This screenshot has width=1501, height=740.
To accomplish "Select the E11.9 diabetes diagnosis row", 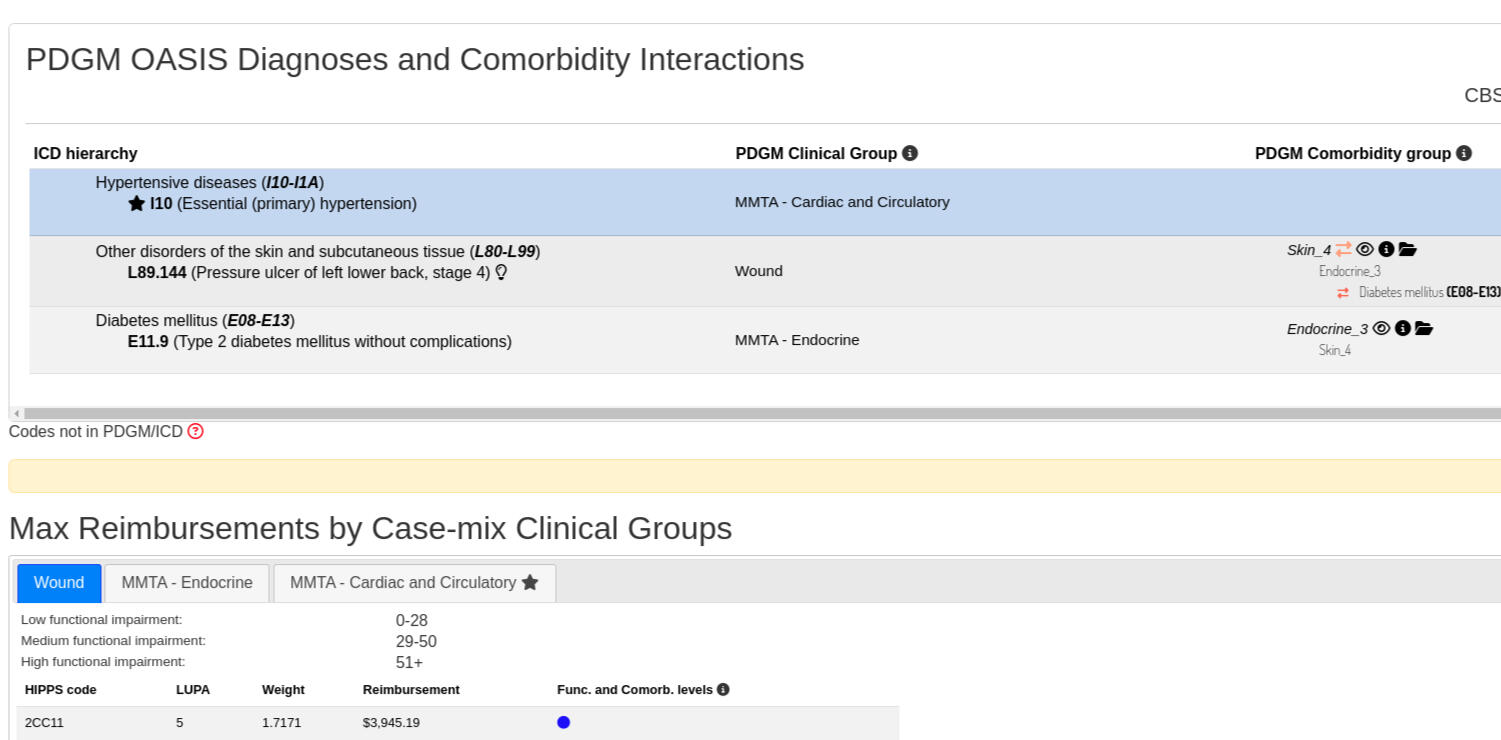I will click(319, 341).
